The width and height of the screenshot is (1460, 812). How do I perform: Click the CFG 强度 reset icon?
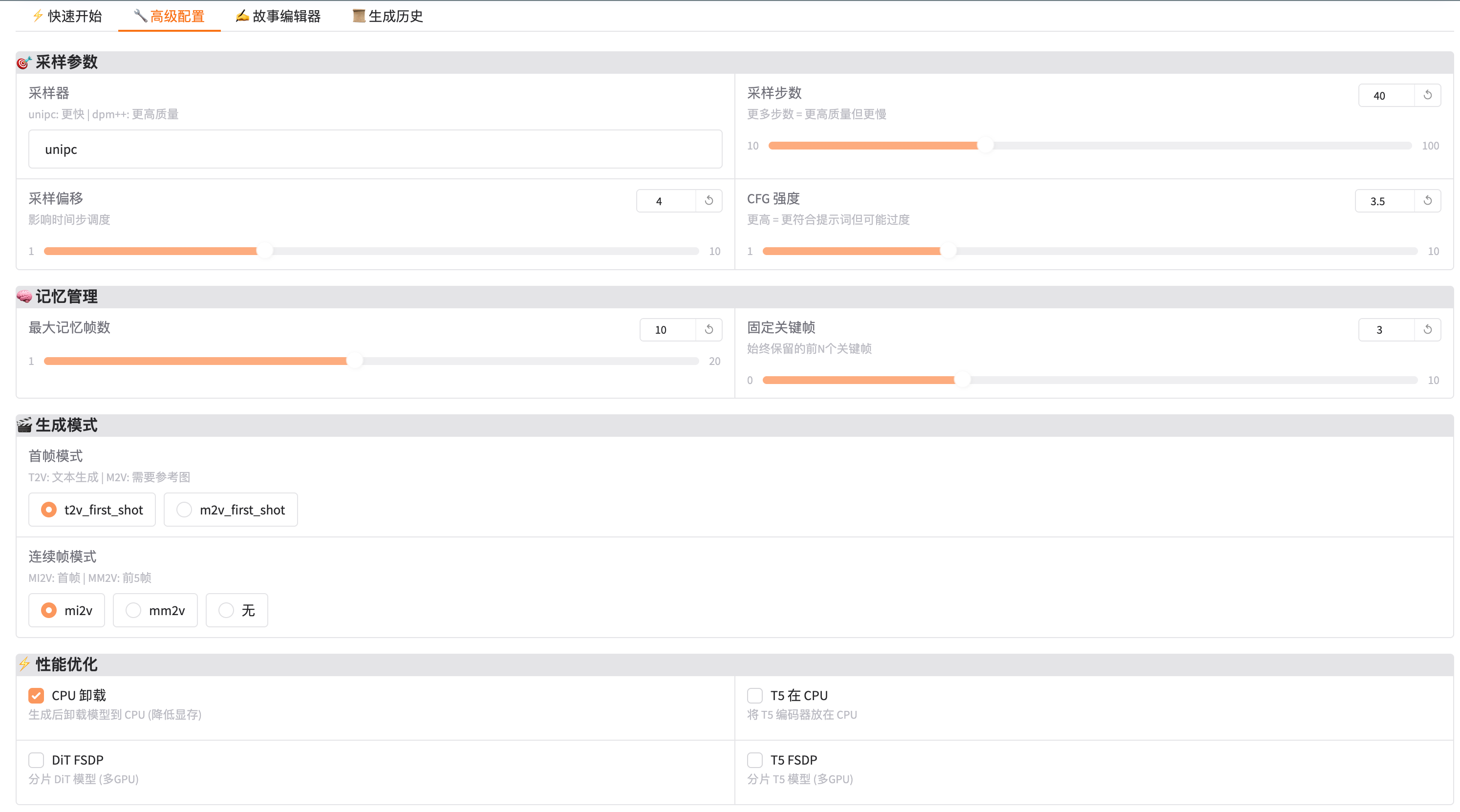click(x=1427, y=201)
